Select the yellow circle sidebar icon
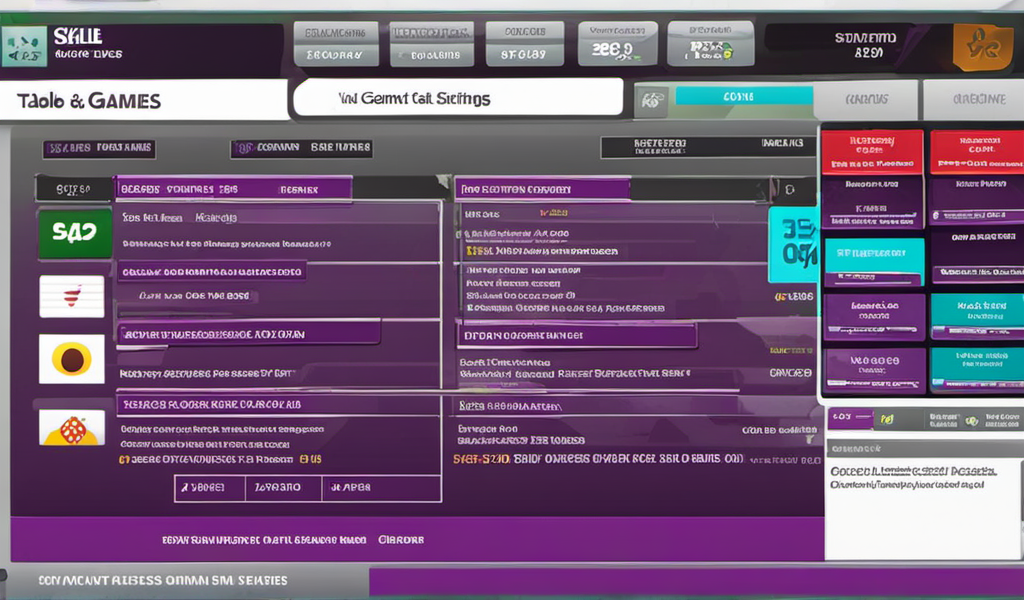1024x600 pixels. 73,360
